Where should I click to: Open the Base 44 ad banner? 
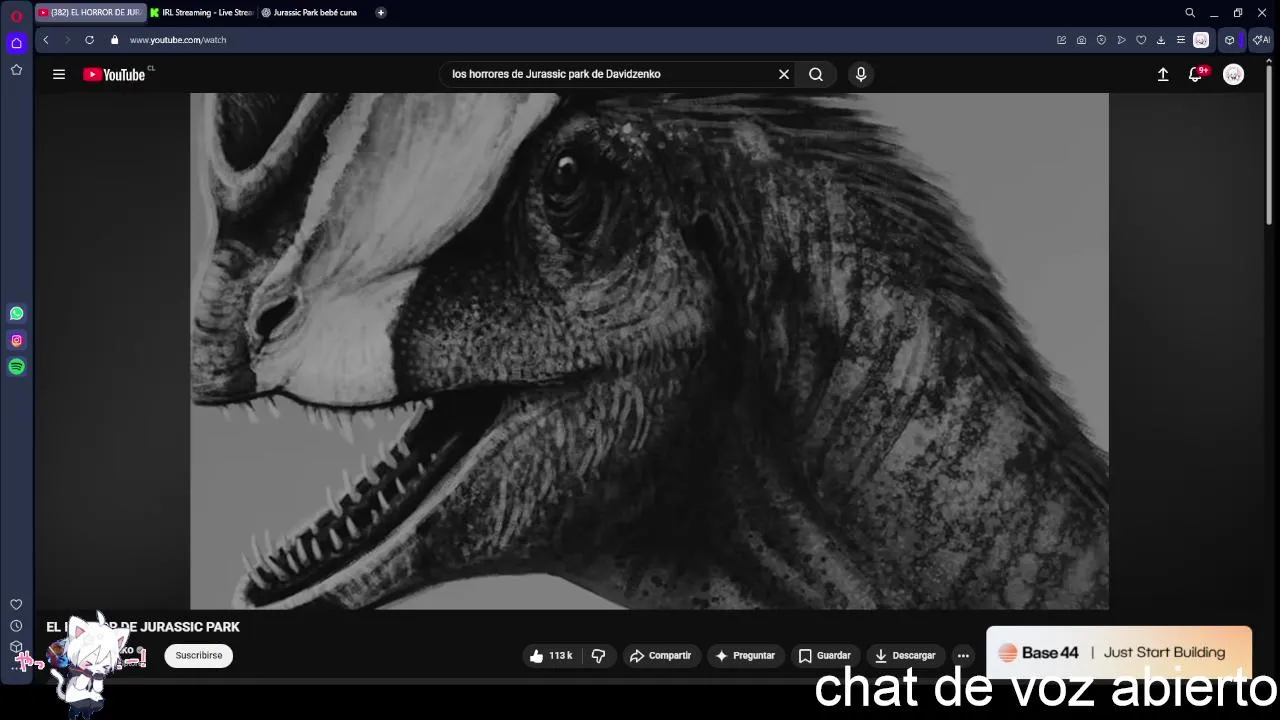pos(1119,652)
